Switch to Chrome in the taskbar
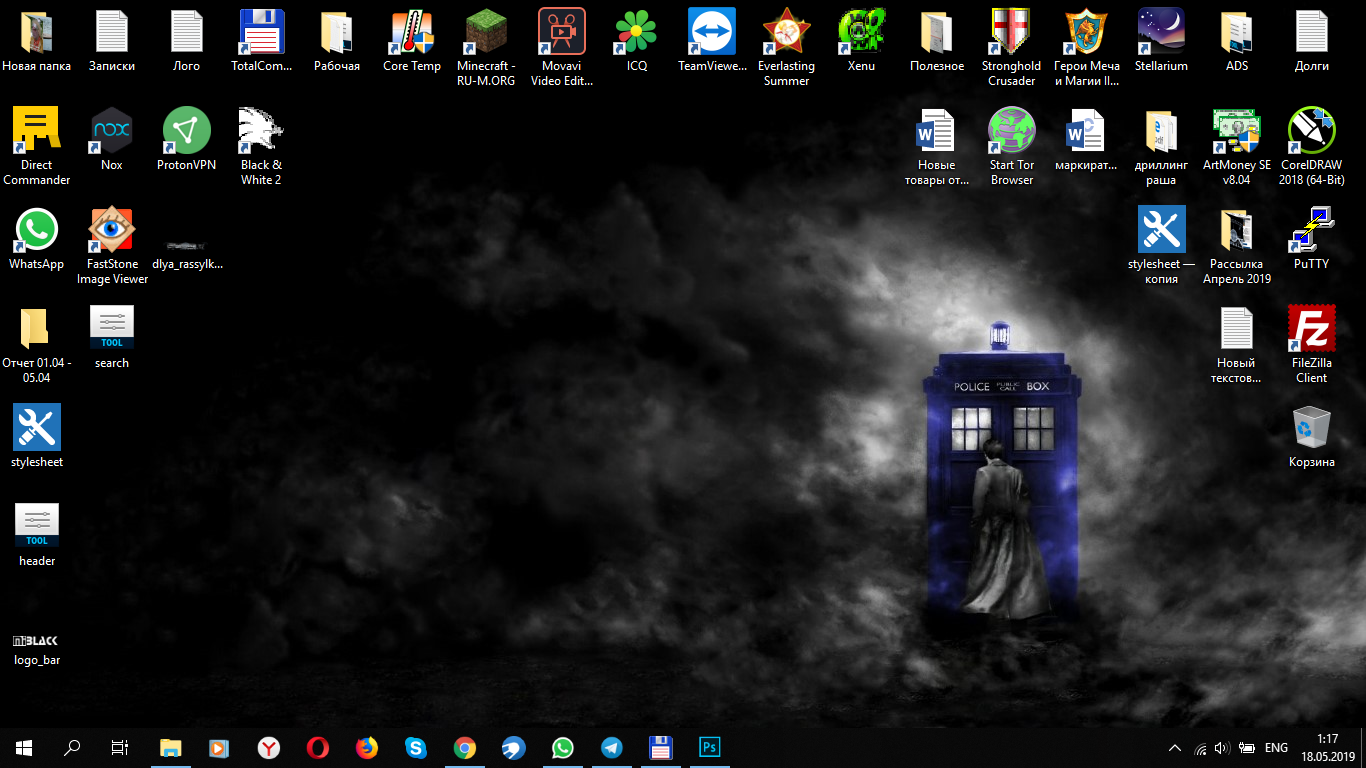The image size is (1366, 768). (x=464, y=747)
